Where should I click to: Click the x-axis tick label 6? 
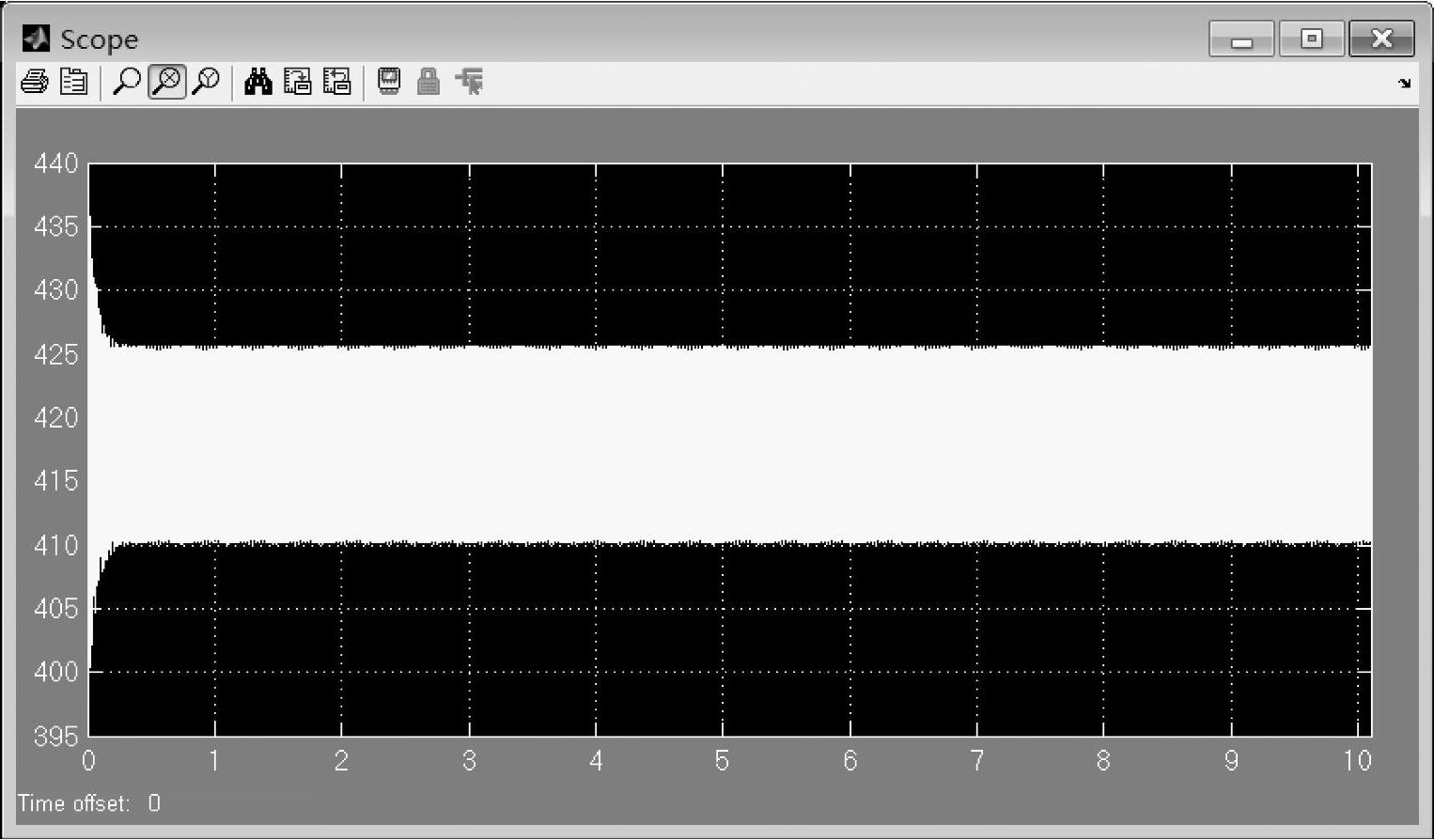pos(850,760)
